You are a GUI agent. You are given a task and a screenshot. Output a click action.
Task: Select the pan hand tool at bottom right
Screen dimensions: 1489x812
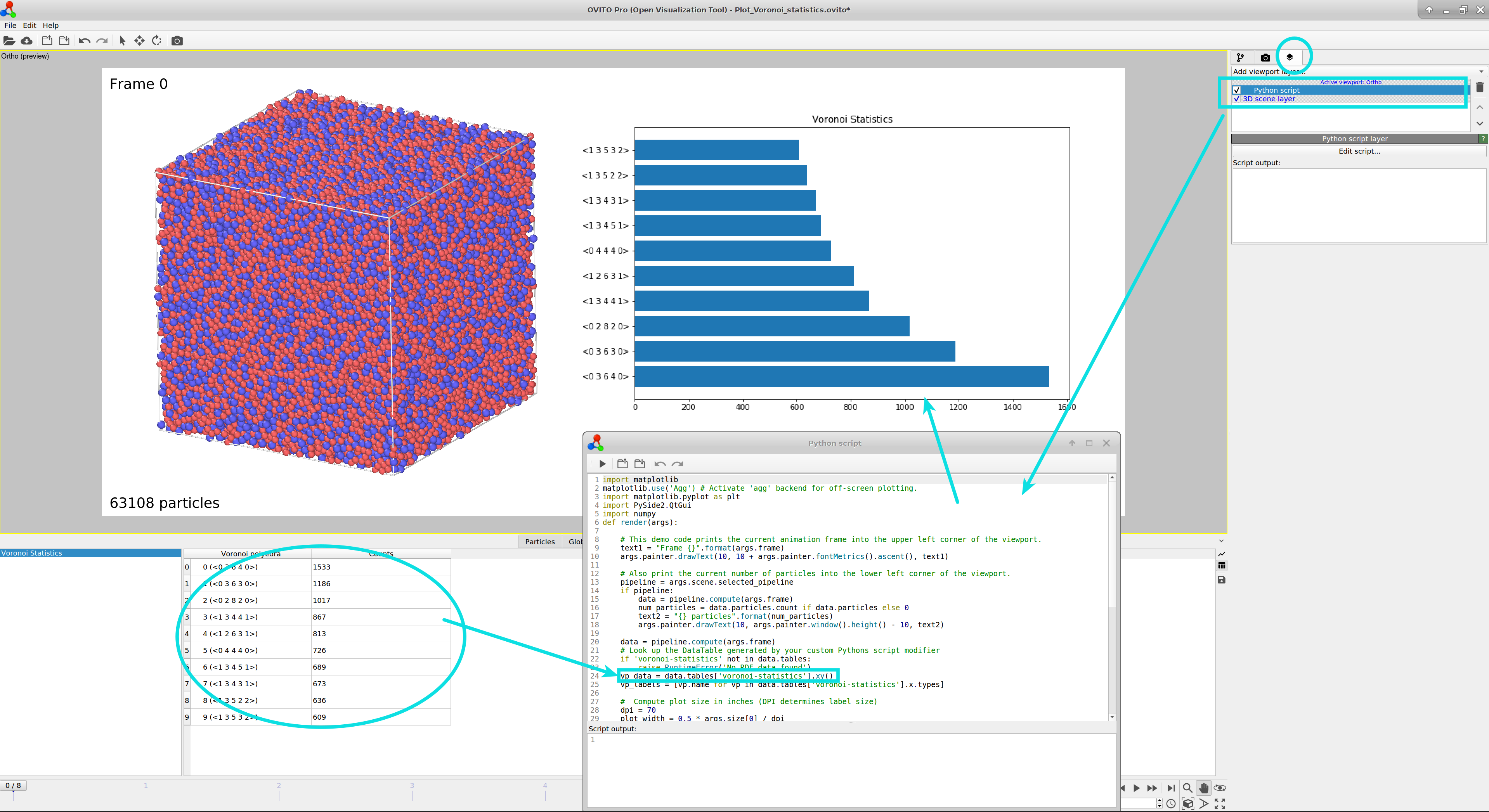coord(1204,788)
